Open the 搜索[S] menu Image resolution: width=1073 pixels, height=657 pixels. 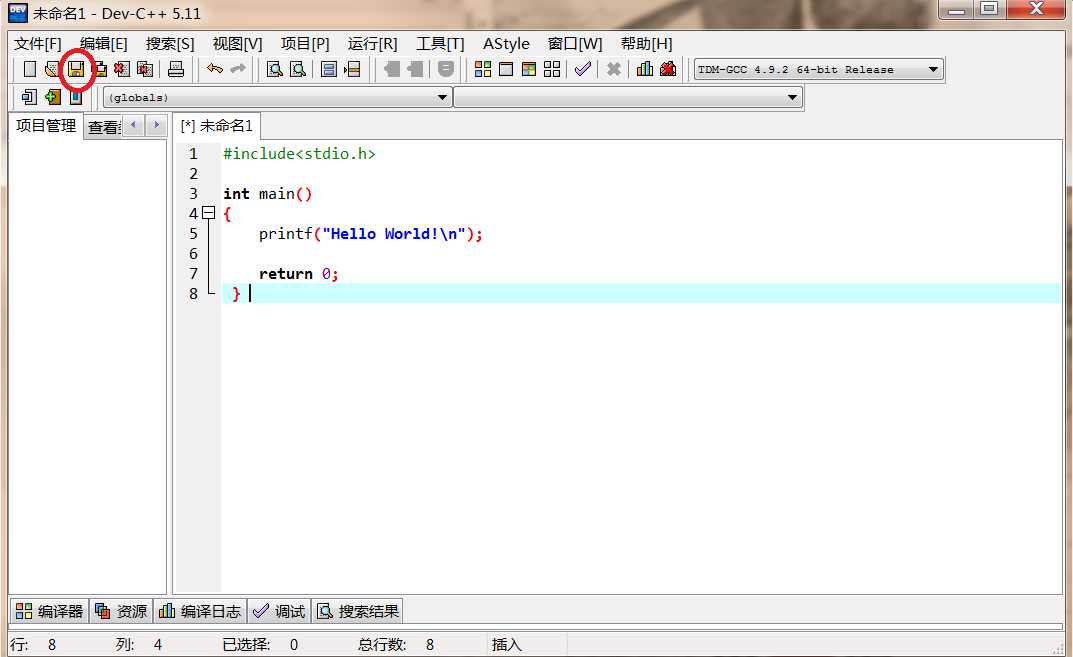pos(170,44)
